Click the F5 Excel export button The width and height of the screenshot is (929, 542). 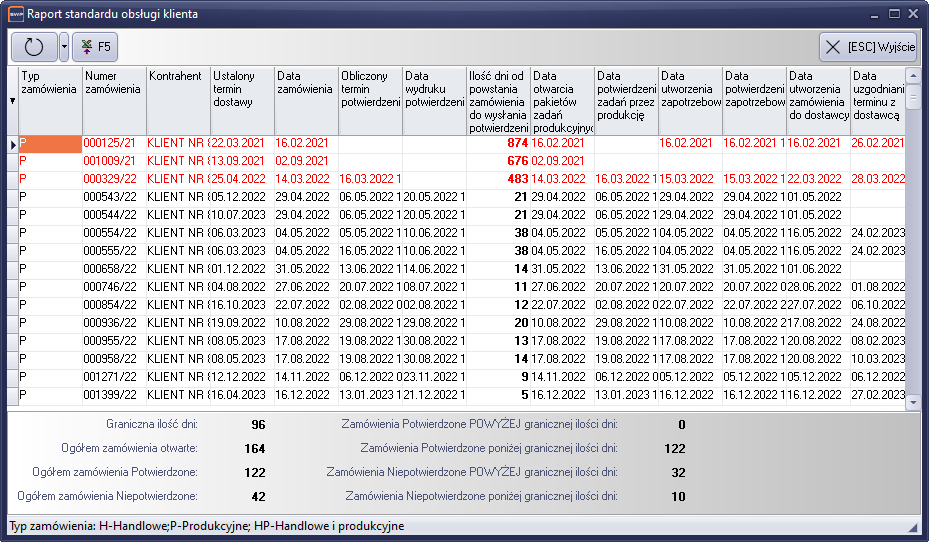[x=95, y=46]
